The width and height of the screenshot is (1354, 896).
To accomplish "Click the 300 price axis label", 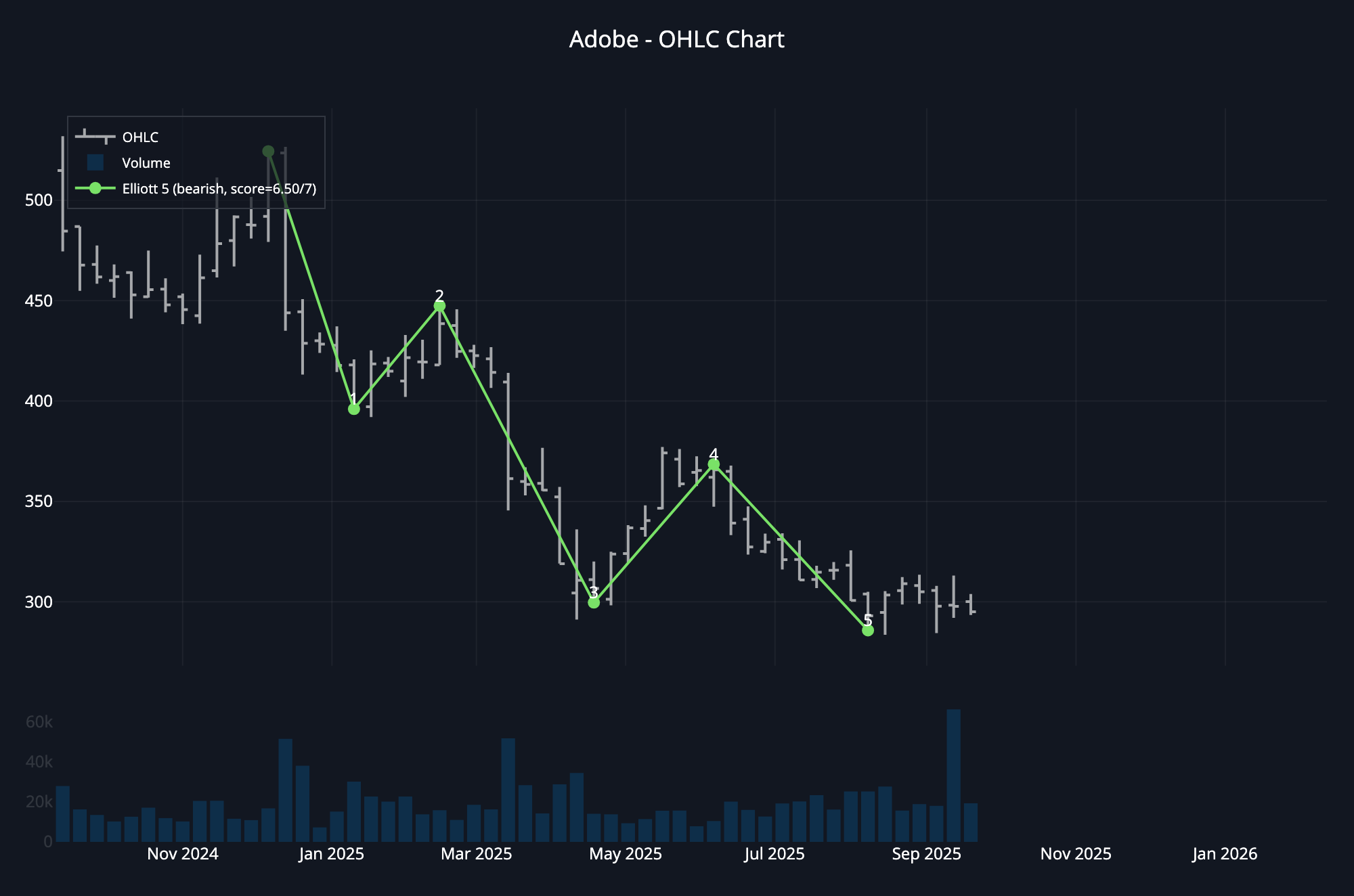I will (x=39, y=602).
